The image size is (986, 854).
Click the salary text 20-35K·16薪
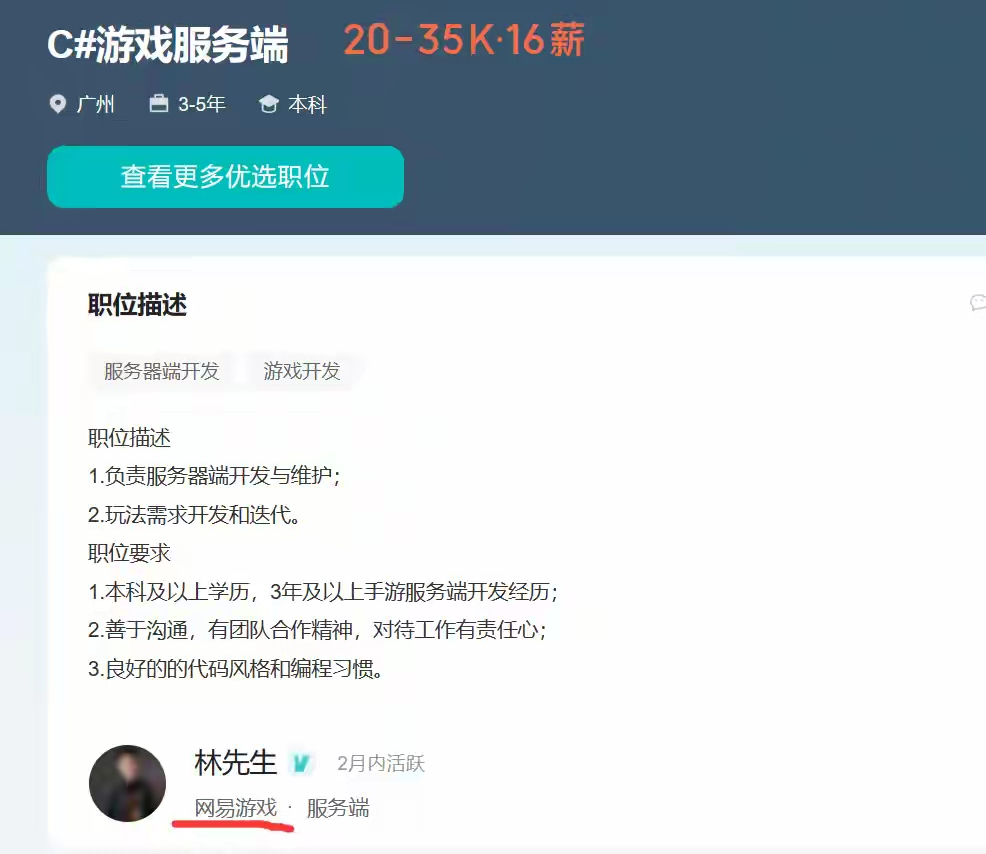pos(464,40)
